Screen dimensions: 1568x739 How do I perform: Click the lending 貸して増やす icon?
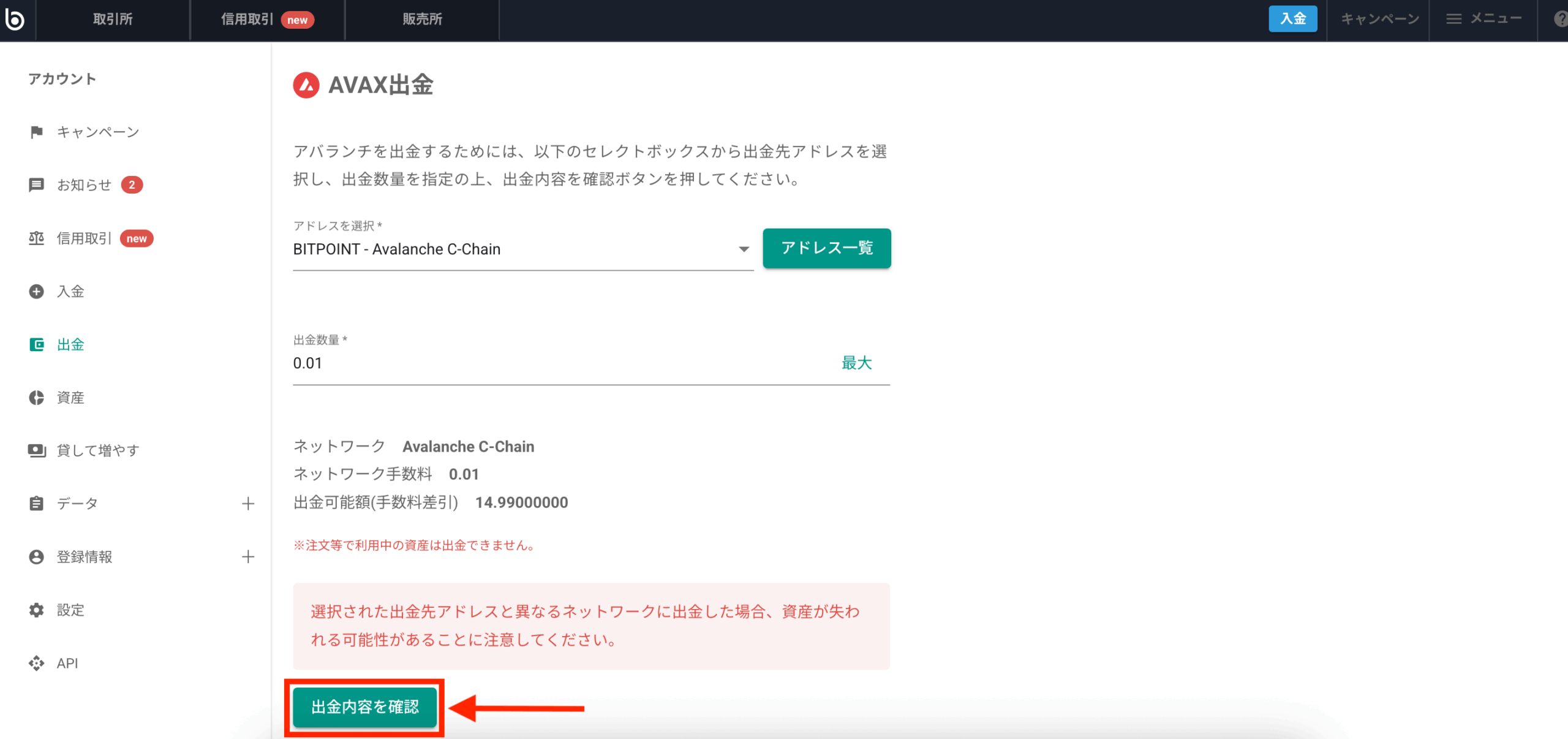pyautogui.click(x=36, y=450)
